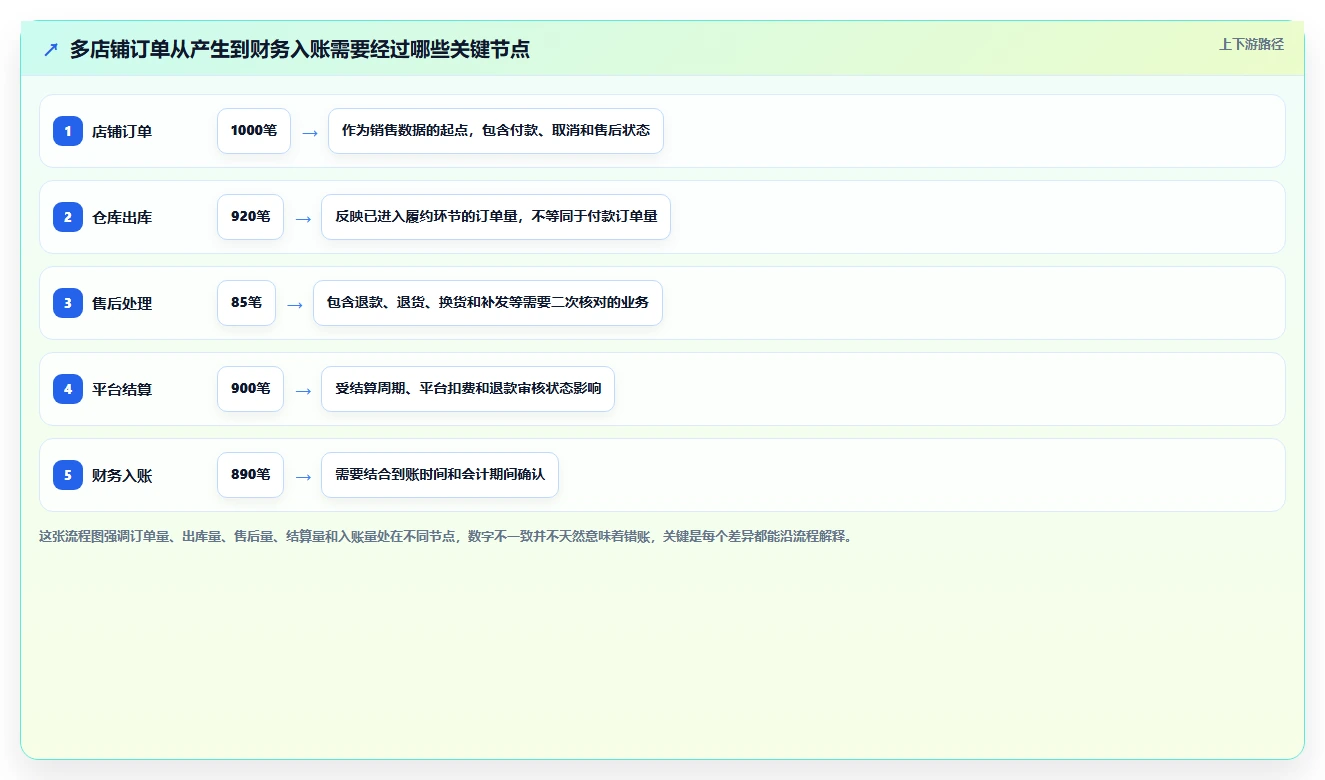Click the footnote starting 这张流程图强调订单量

tap(446, 536)
